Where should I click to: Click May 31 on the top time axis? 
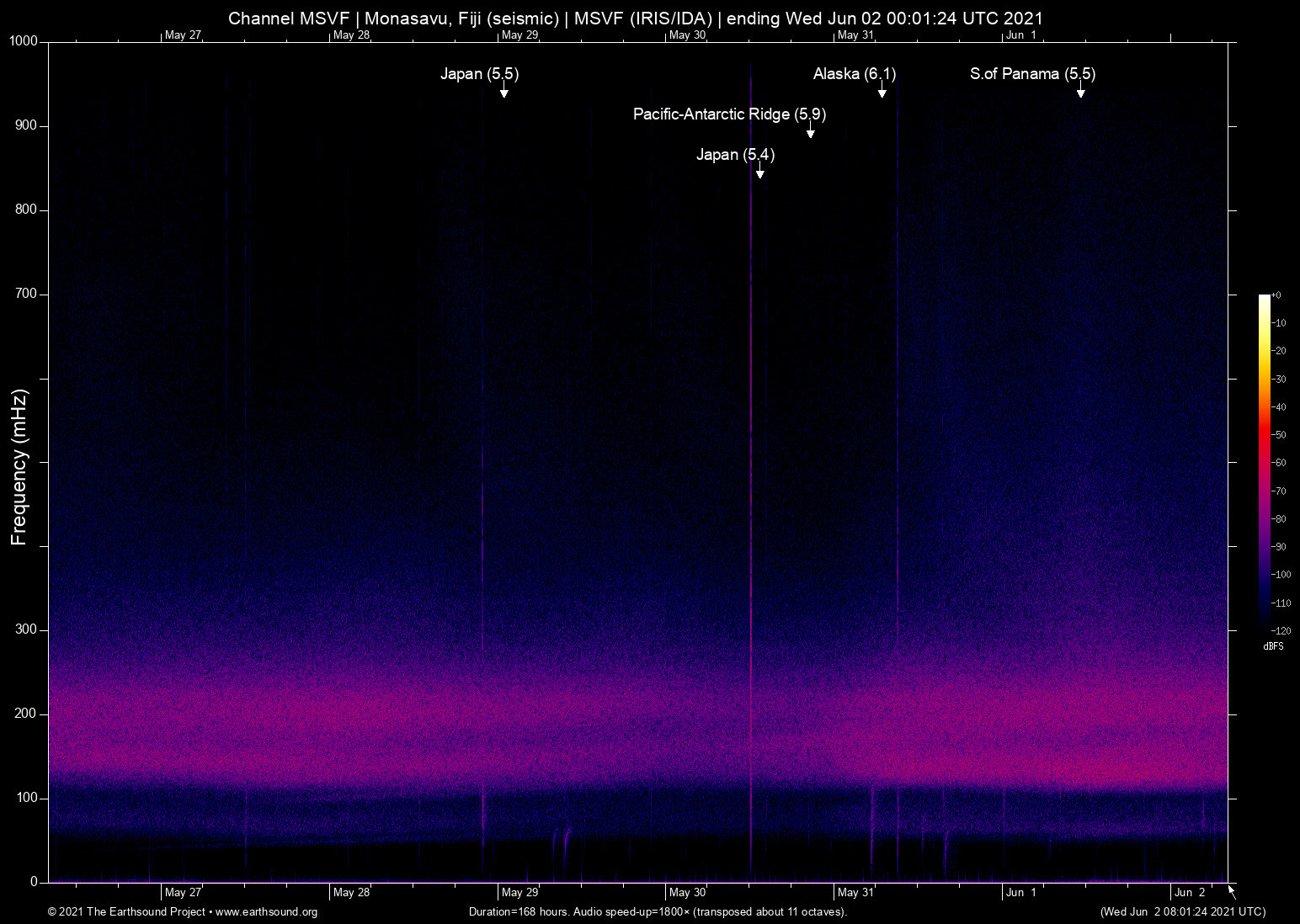coord(855,35)
